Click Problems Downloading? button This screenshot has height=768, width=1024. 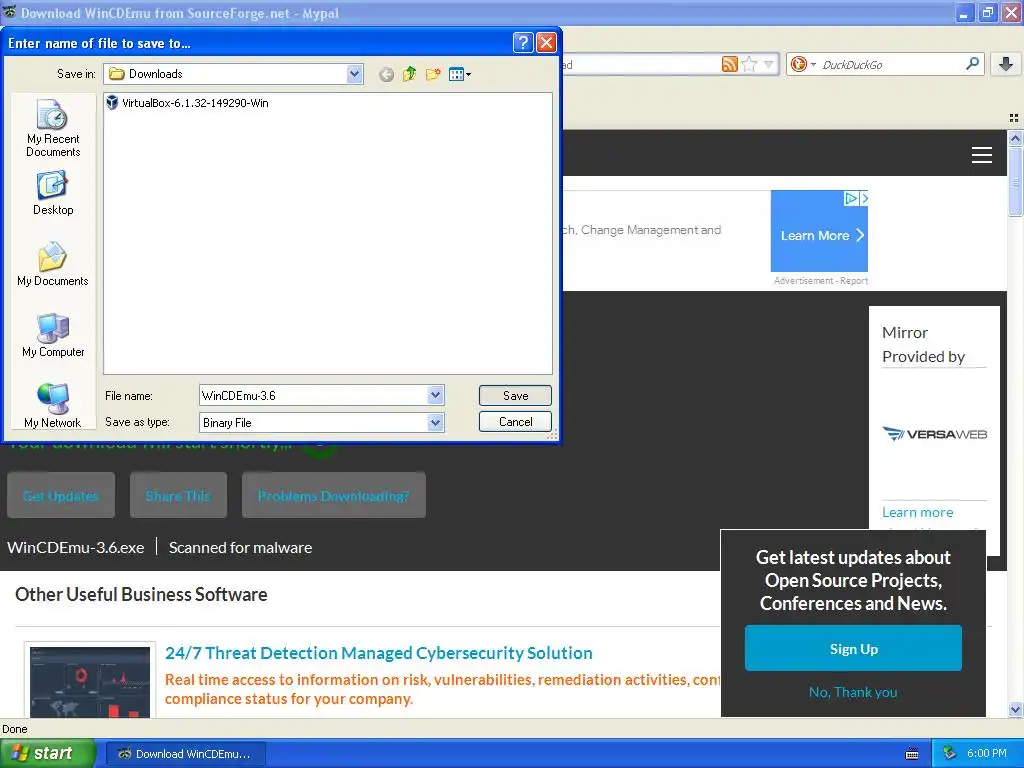pos(334,496)
